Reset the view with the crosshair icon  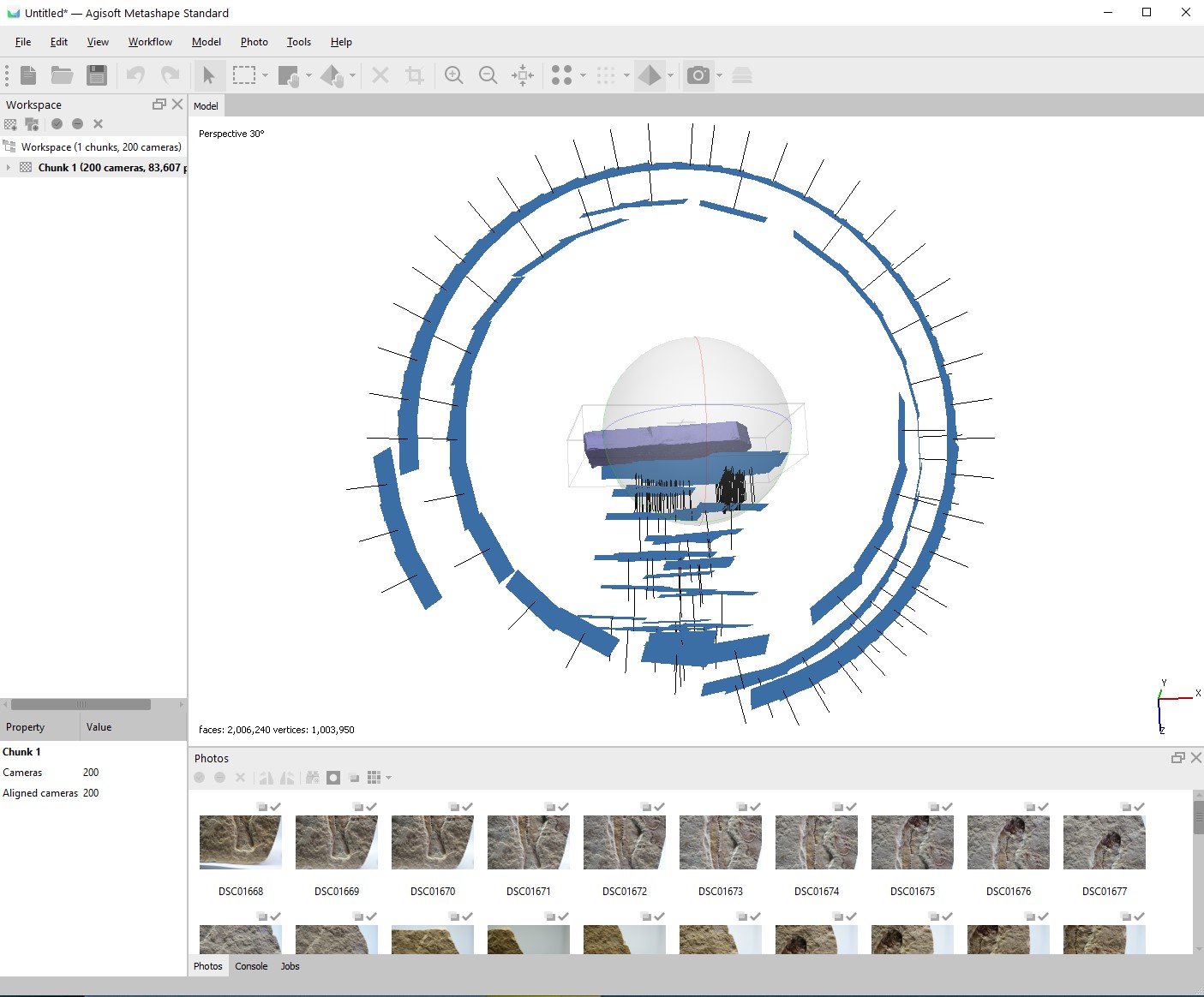pyautogui.click(x=523, y=75)
